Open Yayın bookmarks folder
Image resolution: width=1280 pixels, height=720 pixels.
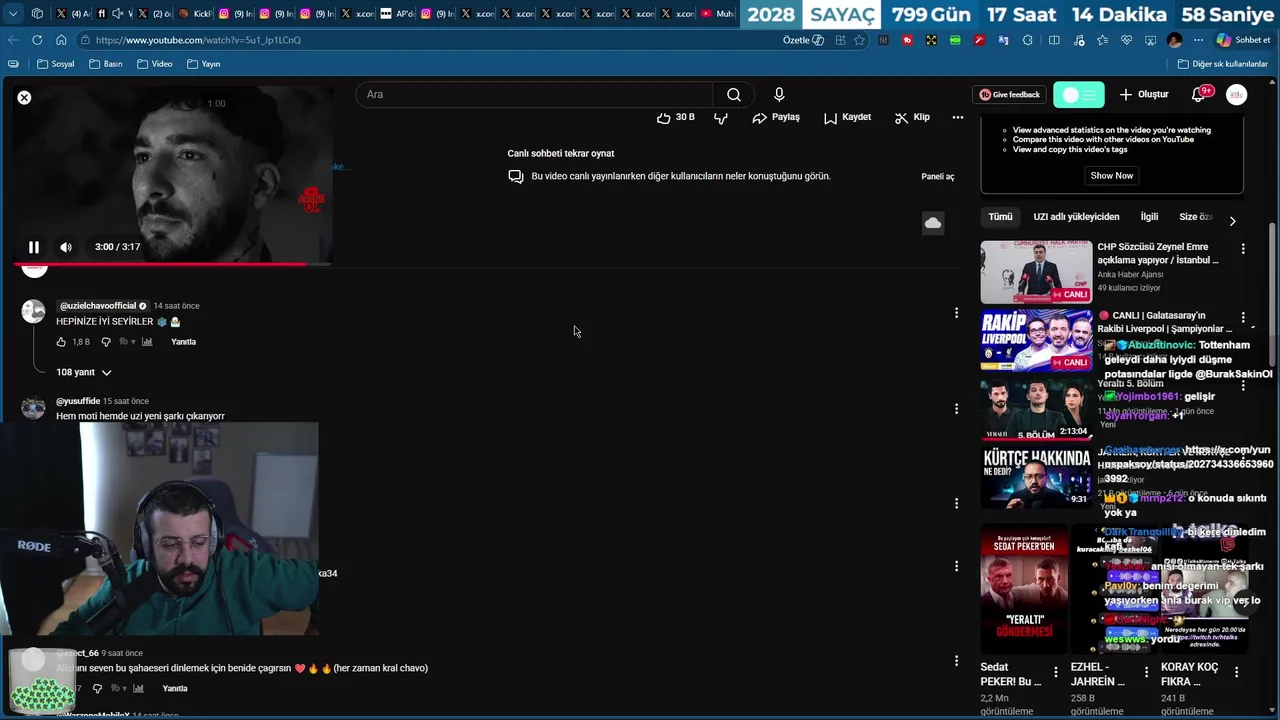[203, 64]
